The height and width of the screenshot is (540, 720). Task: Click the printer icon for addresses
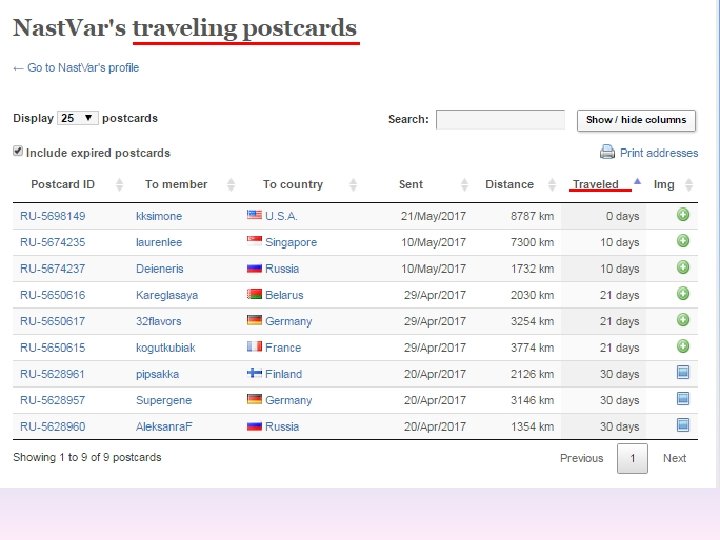tap(607, 152)
